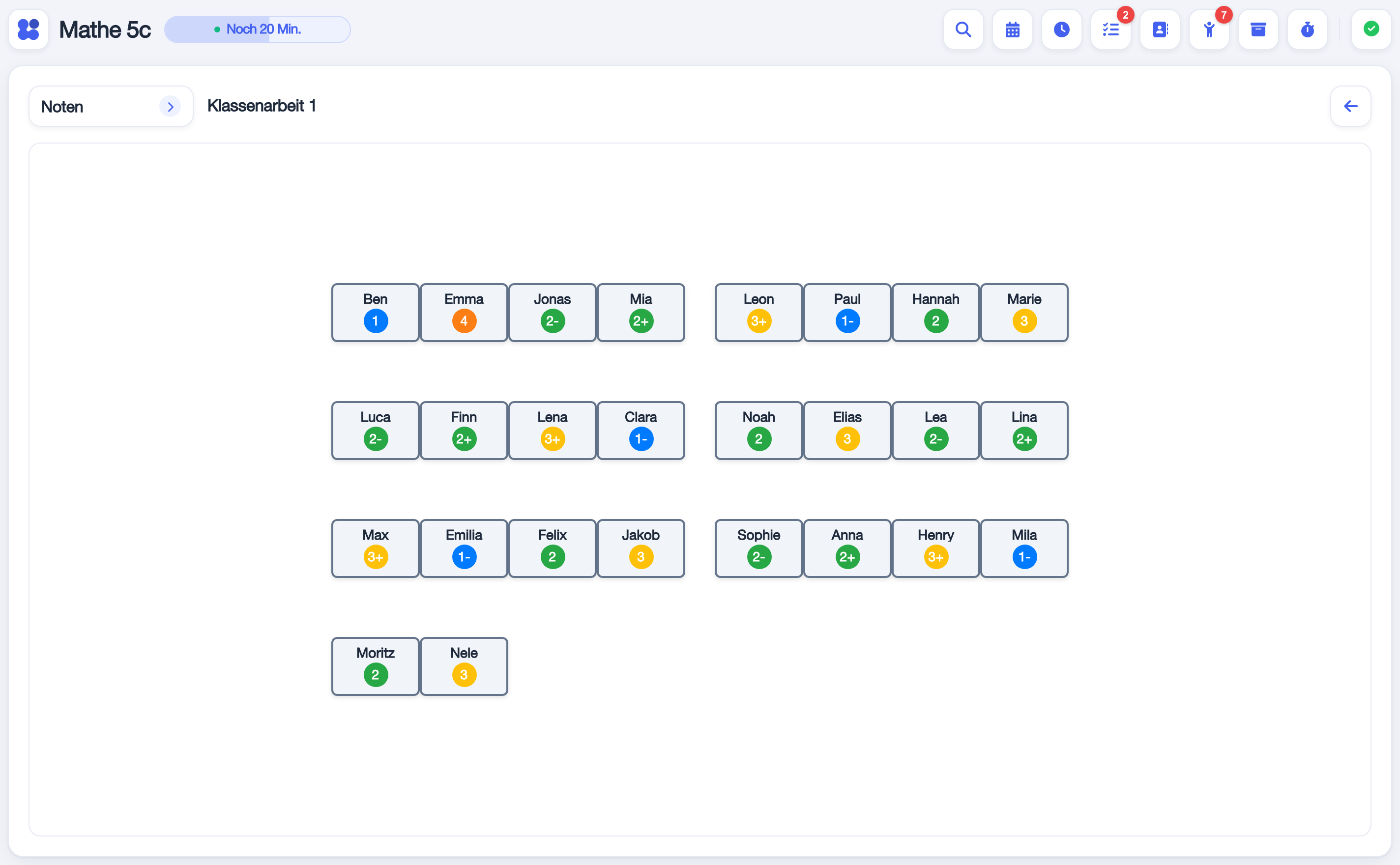This screenshot has width=1400, height=865.
Task: Go back with the arrow button
Action: coord(1351,106)
